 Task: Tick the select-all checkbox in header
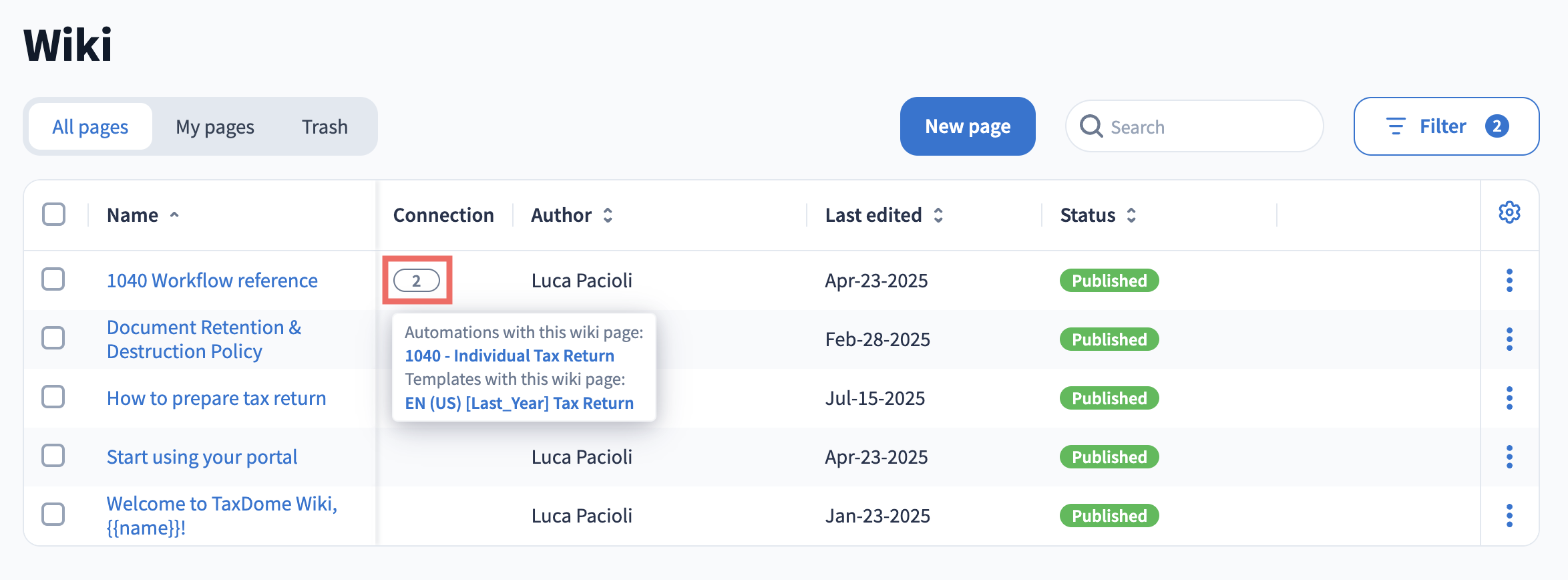[53, 214]
